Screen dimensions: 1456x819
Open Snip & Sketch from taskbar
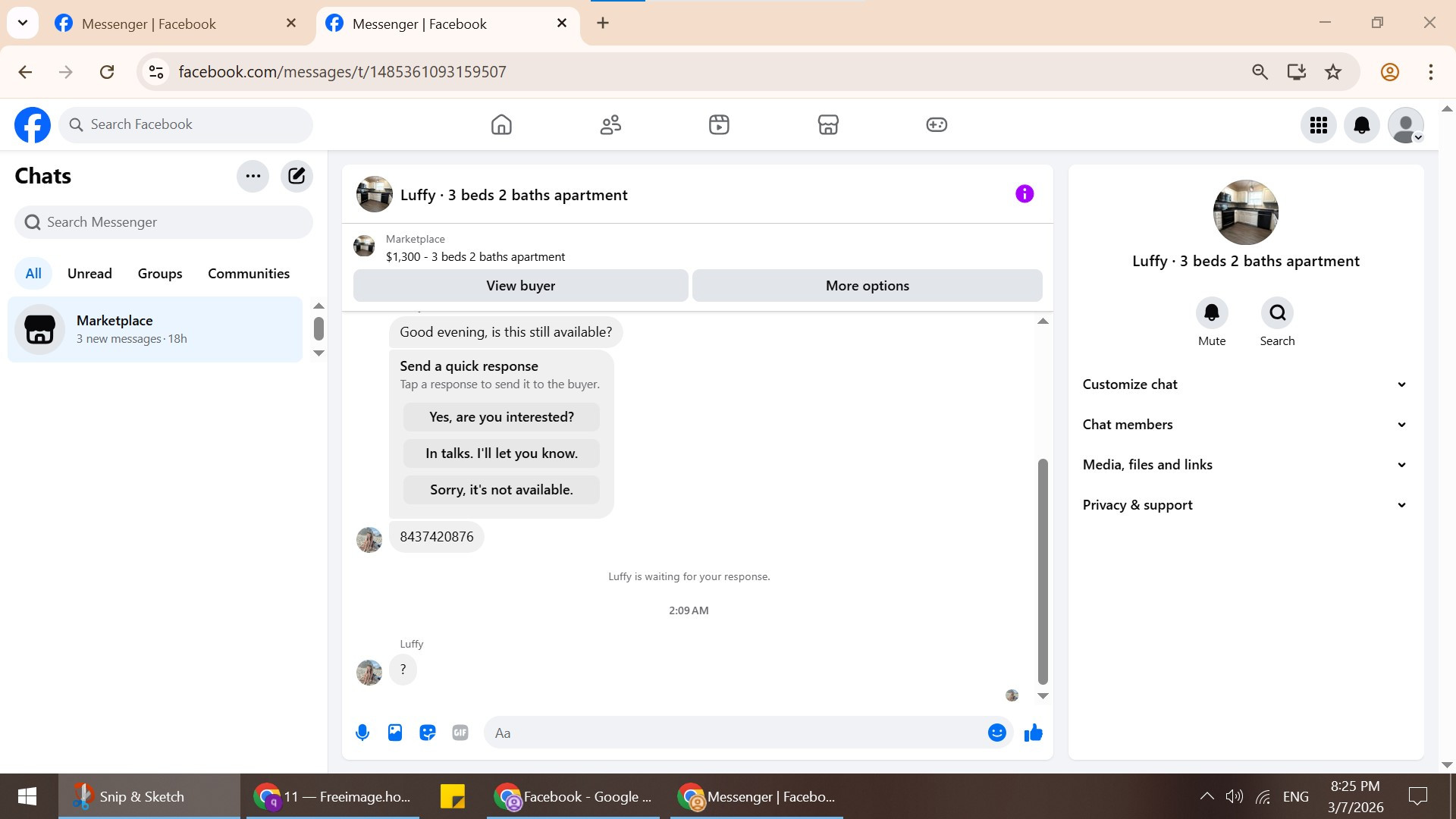[149, 796]
